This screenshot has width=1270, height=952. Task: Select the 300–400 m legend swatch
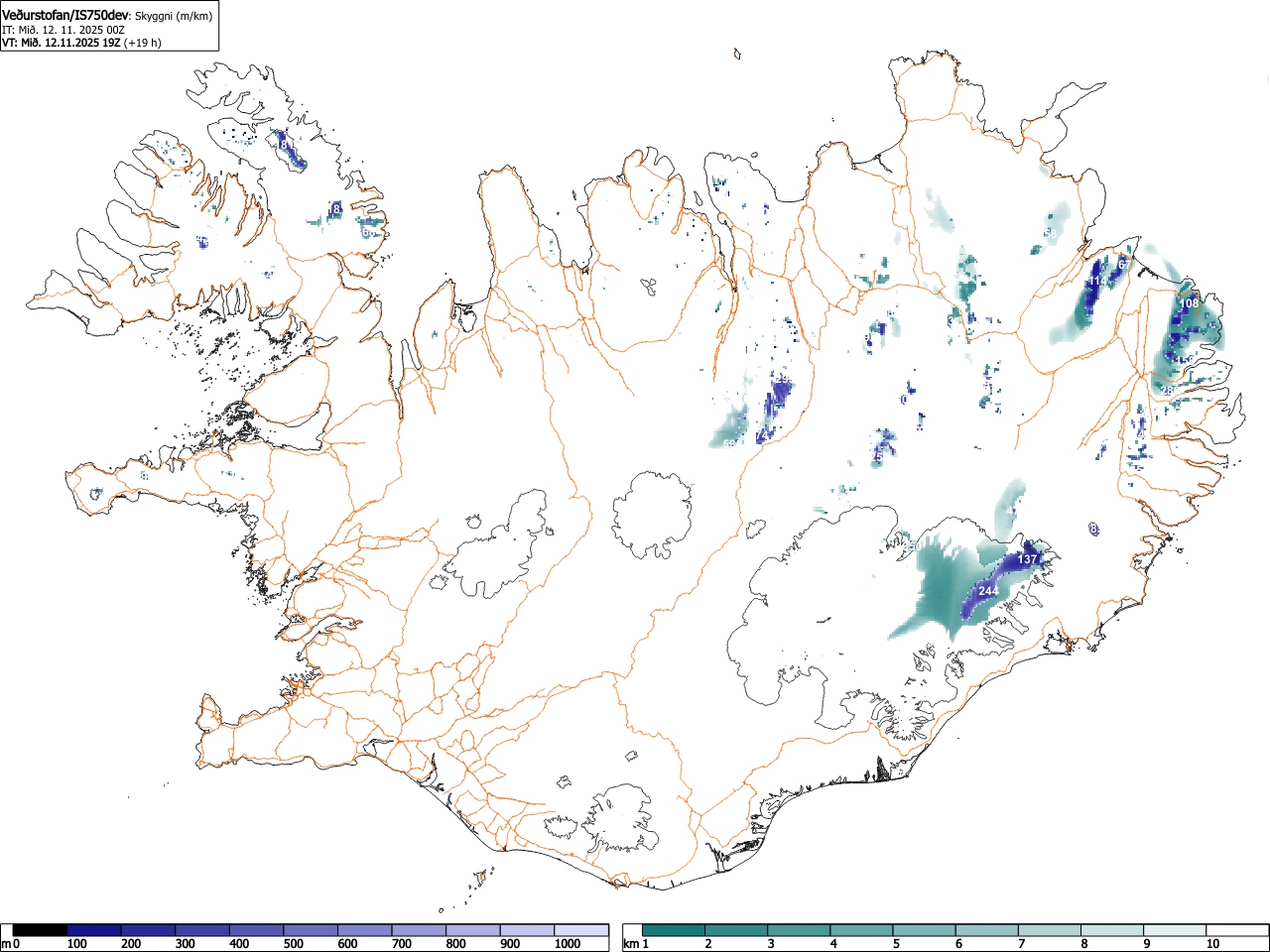(202, 930)
